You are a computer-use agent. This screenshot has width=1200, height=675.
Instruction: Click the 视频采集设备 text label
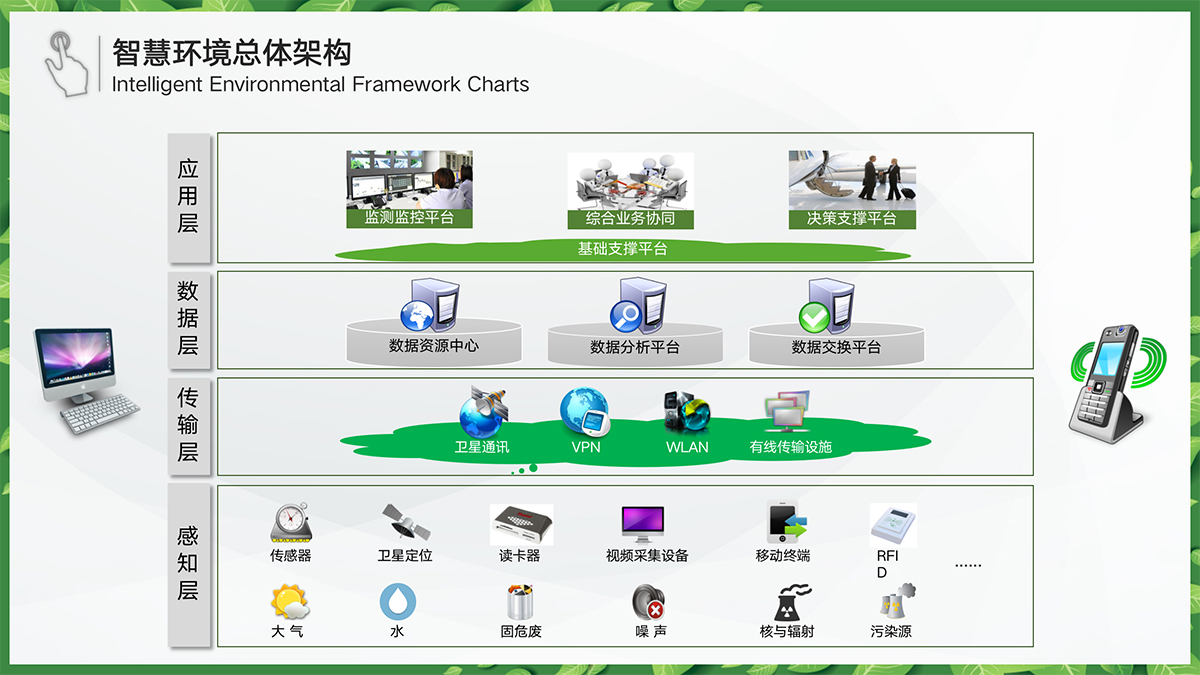(647, 555)
